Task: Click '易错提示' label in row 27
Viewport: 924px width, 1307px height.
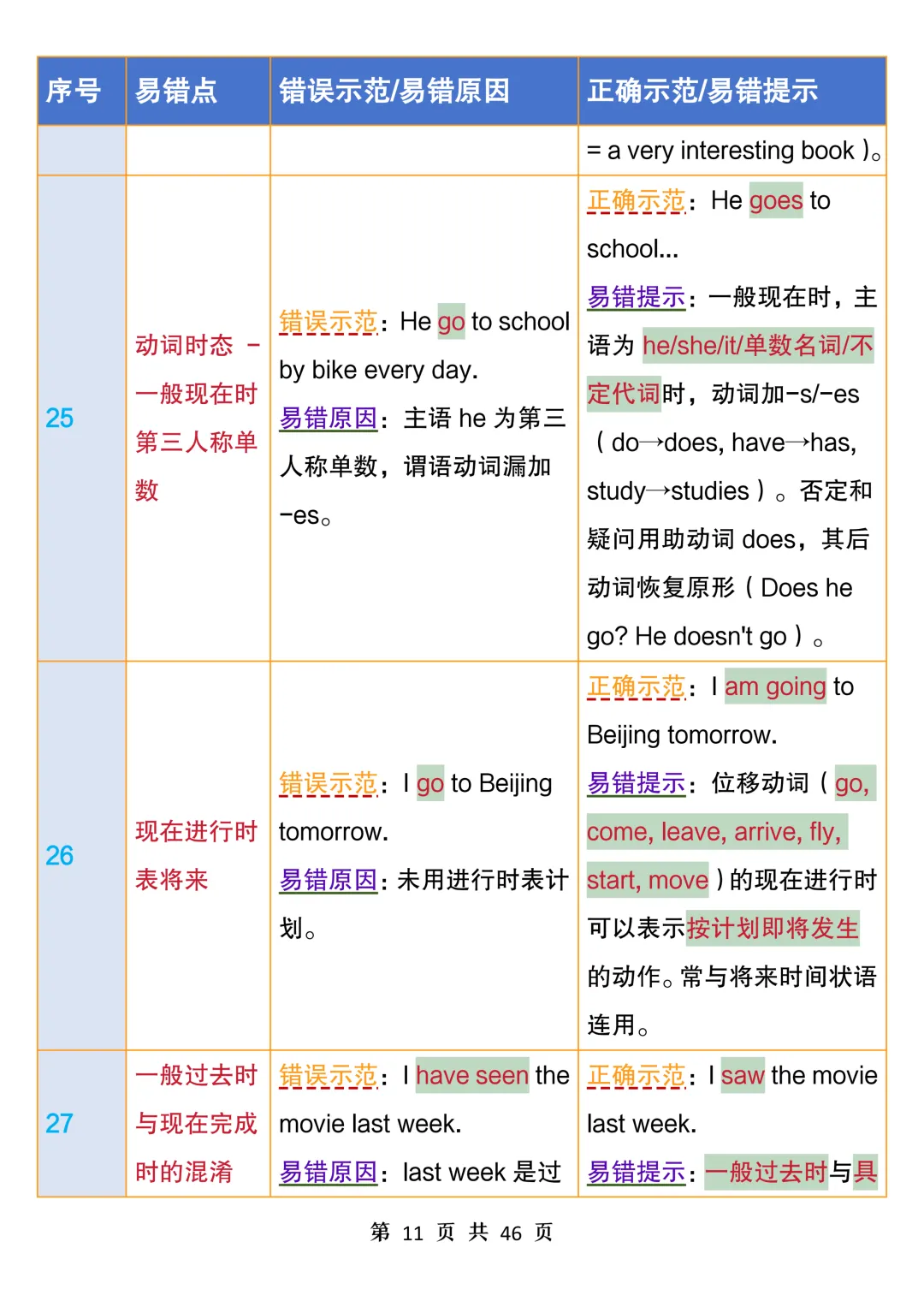Action: [x=637, y=1172]
